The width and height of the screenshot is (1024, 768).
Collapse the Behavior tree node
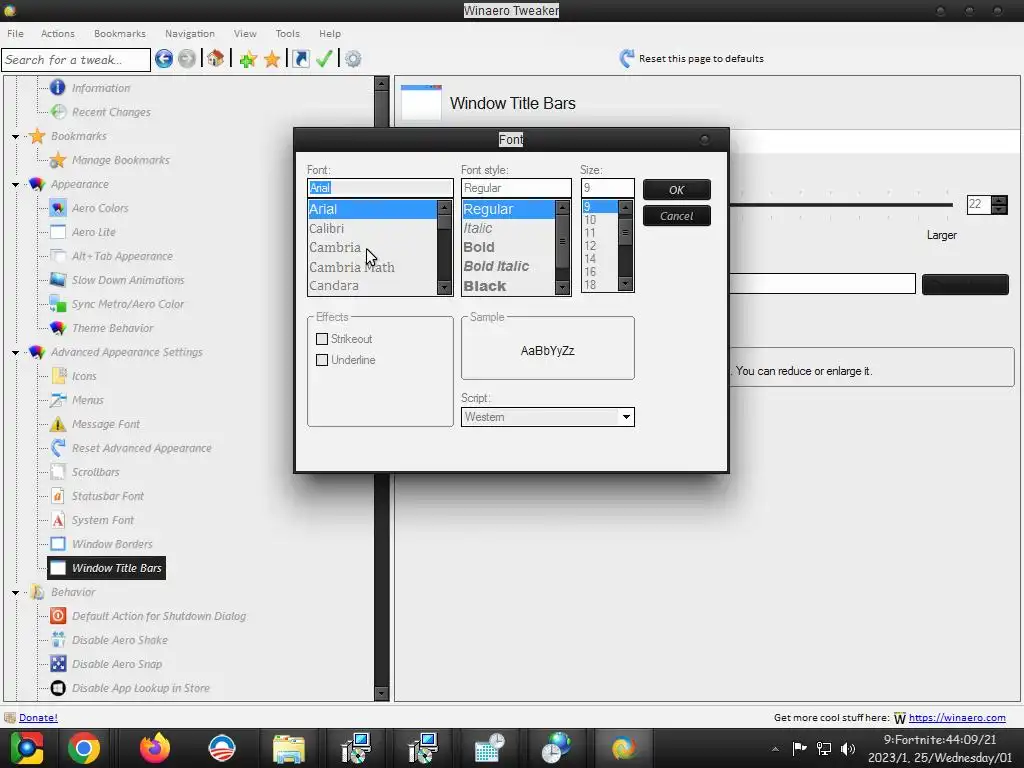click(15, 592)
